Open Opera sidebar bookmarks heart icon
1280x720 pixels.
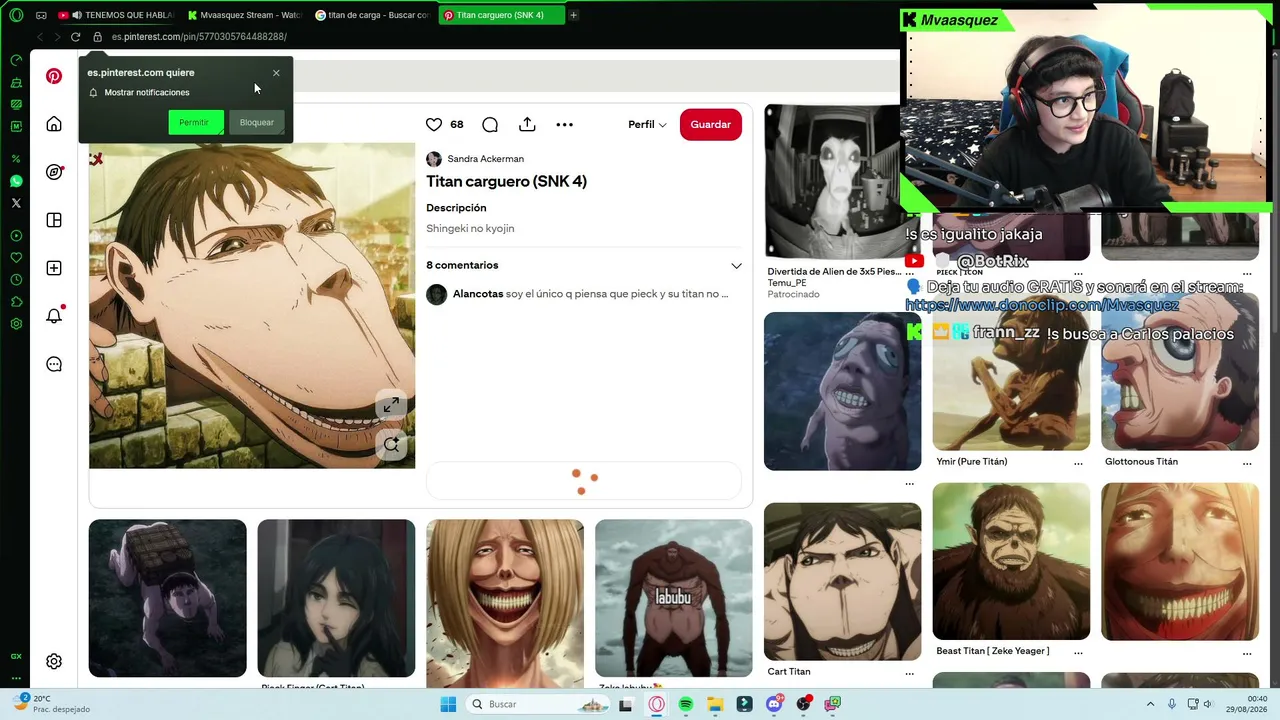click(x=16, y=258)
